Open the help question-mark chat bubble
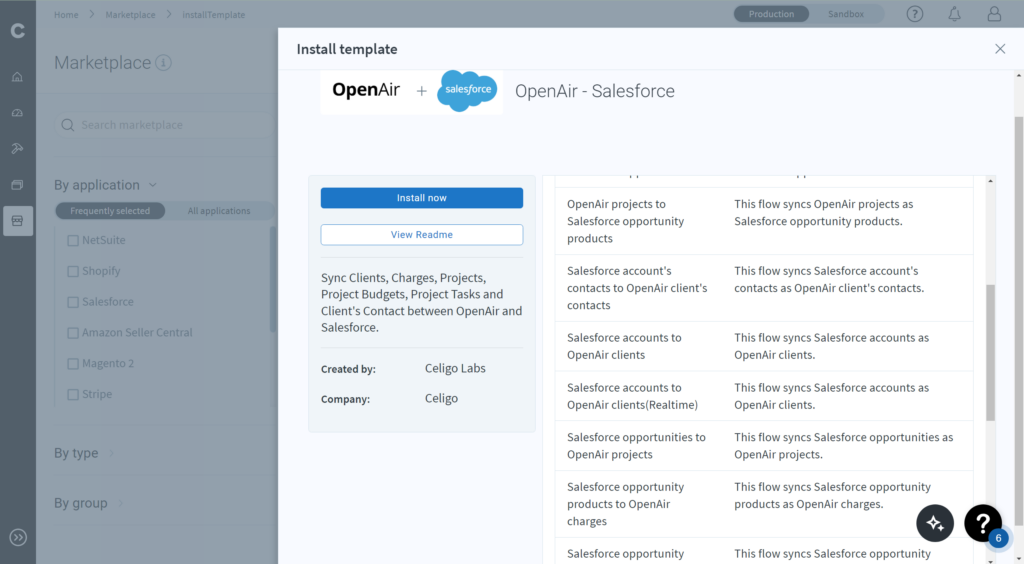1024x564 pixels. point(983,523)
